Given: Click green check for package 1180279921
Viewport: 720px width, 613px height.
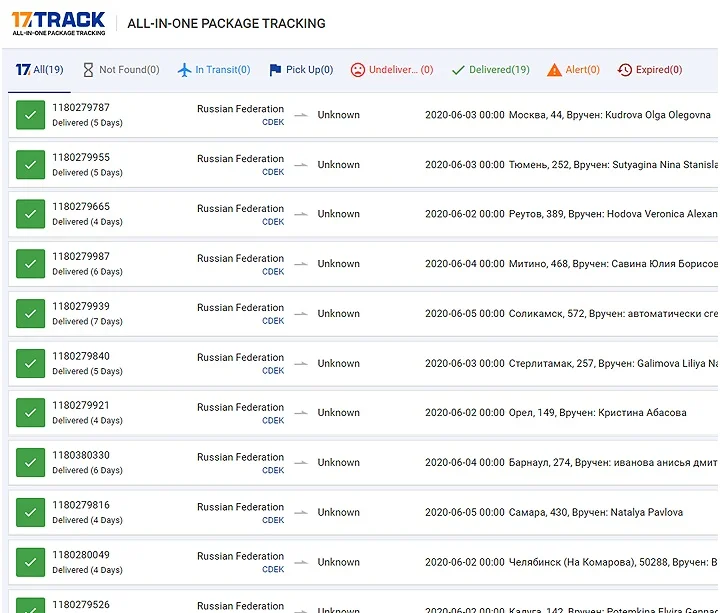Looking at the screenshot, I should [30, 413].
